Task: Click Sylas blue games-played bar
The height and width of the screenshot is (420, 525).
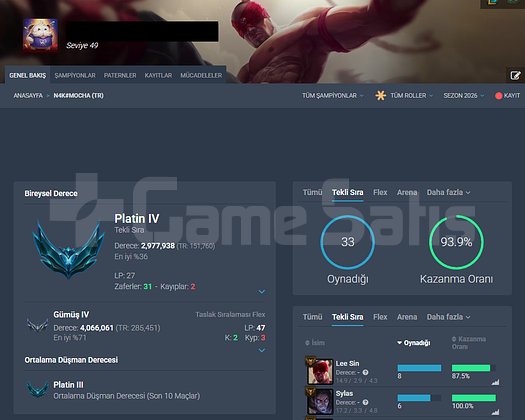Action: click(414, 398)
